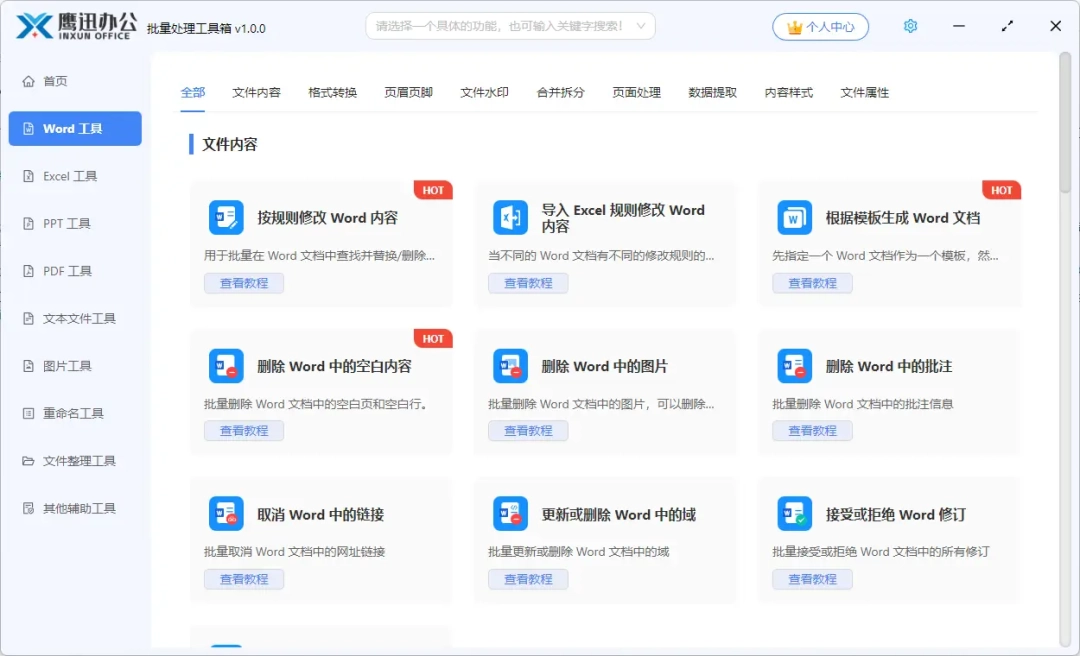View 查看教程 under 删除 Word 中的空白内容
The width and height of the screenshot is (1080, 656).
click(x=244, y=431)
